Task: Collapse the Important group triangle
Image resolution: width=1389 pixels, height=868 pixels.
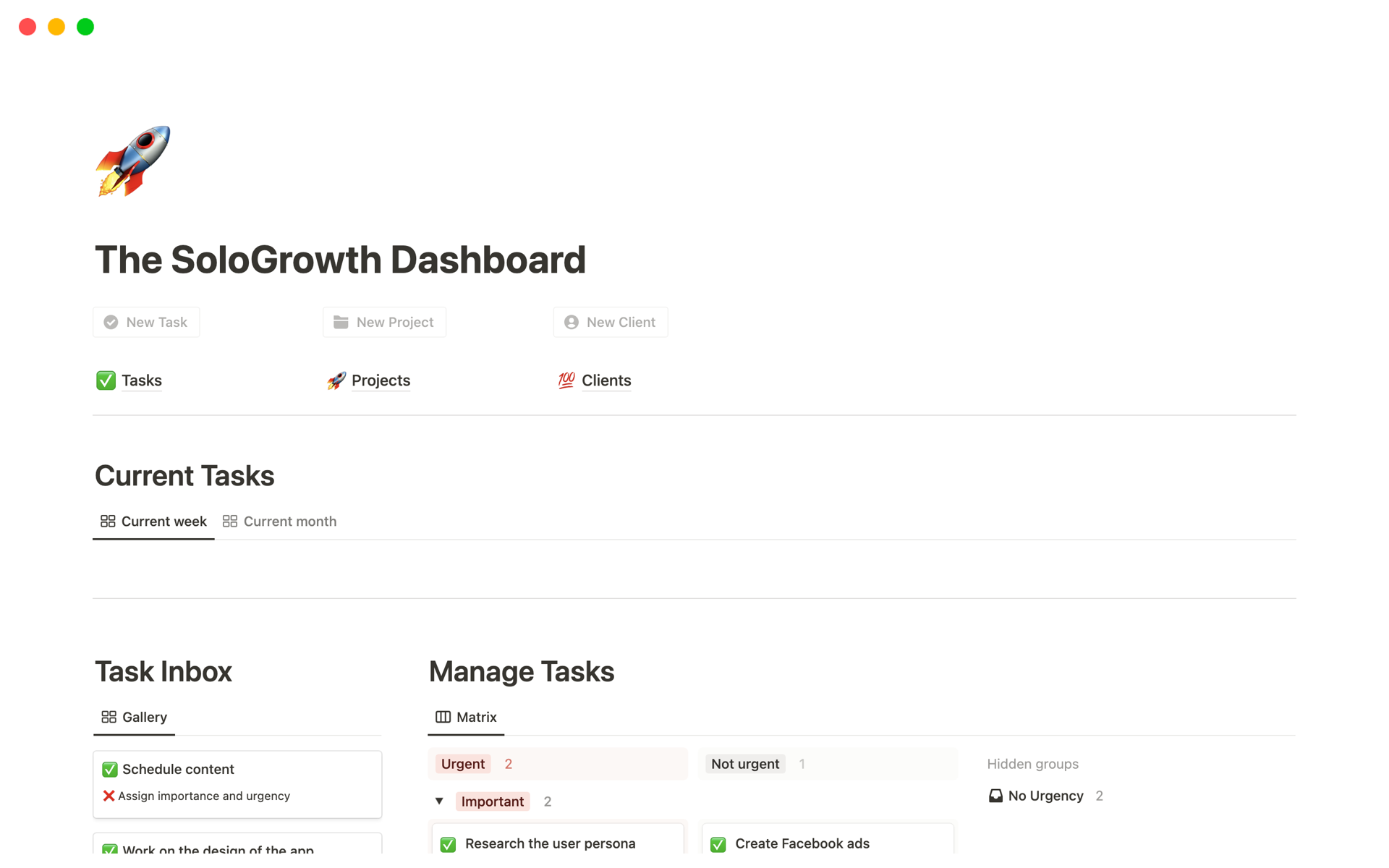Action: [x=439, y=801]
